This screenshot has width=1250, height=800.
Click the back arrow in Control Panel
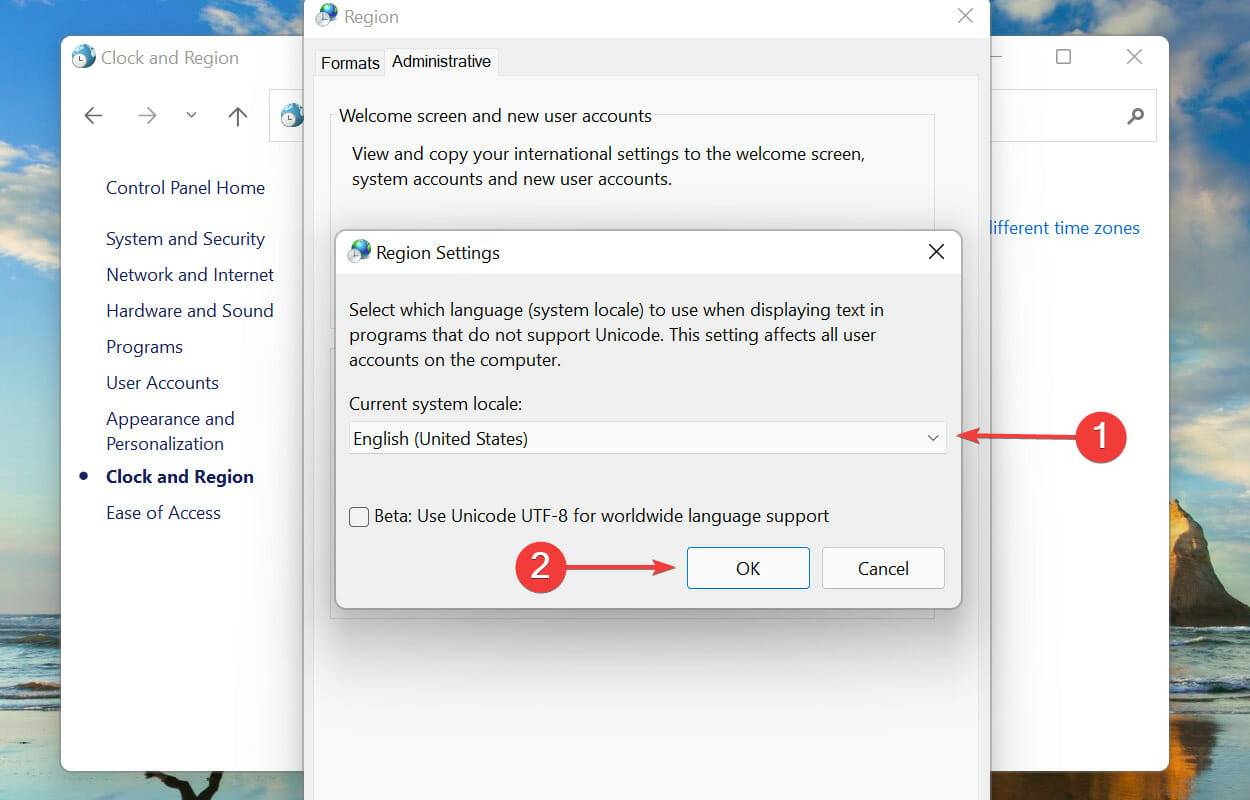94,116
